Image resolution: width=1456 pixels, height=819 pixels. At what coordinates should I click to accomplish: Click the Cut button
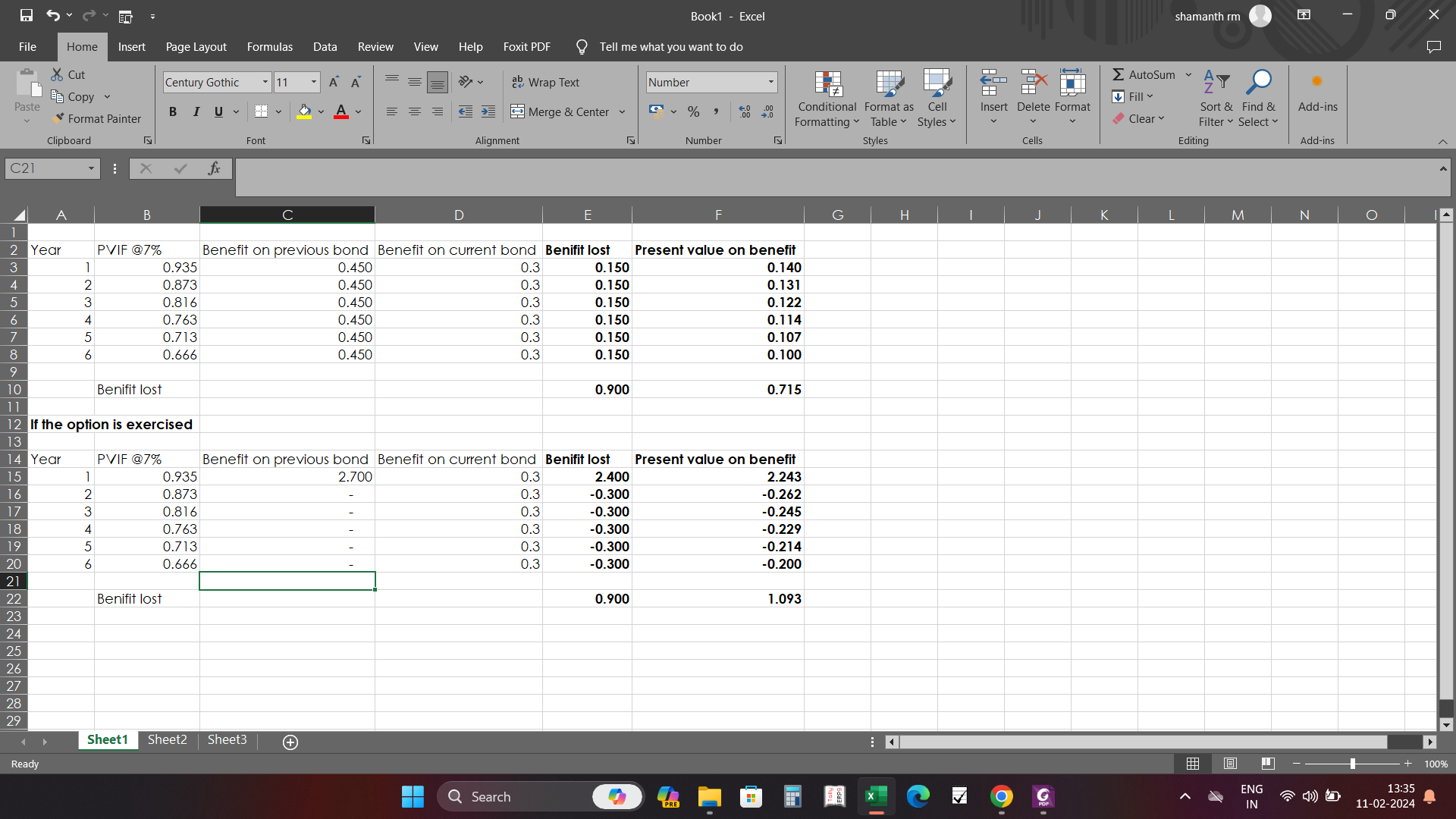[68, 75]
